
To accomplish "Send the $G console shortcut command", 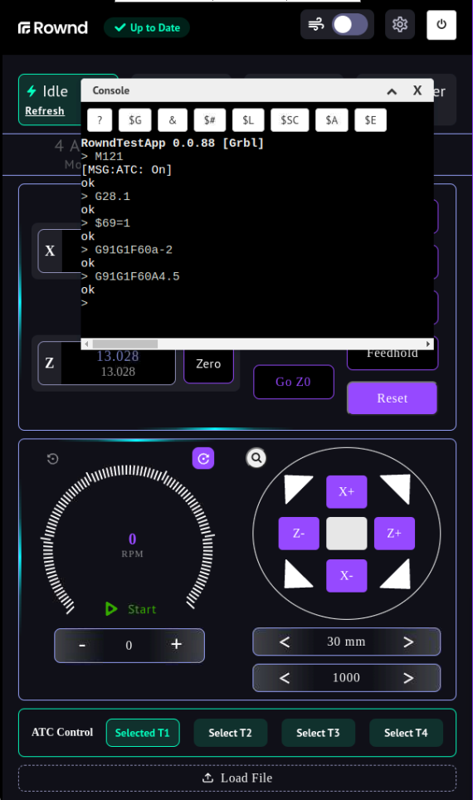I will [135, 120].
